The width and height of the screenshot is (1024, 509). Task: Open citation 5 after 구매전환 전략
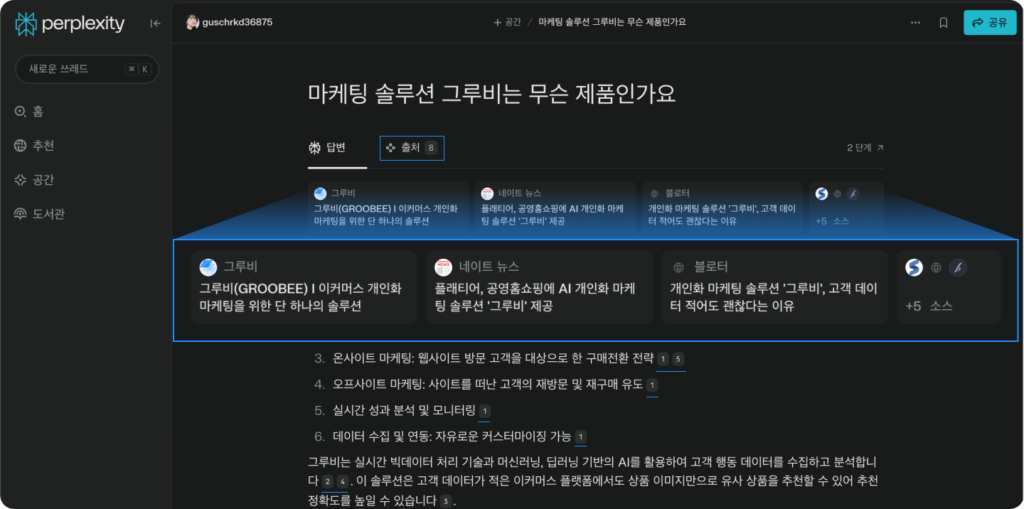[678, 359]
